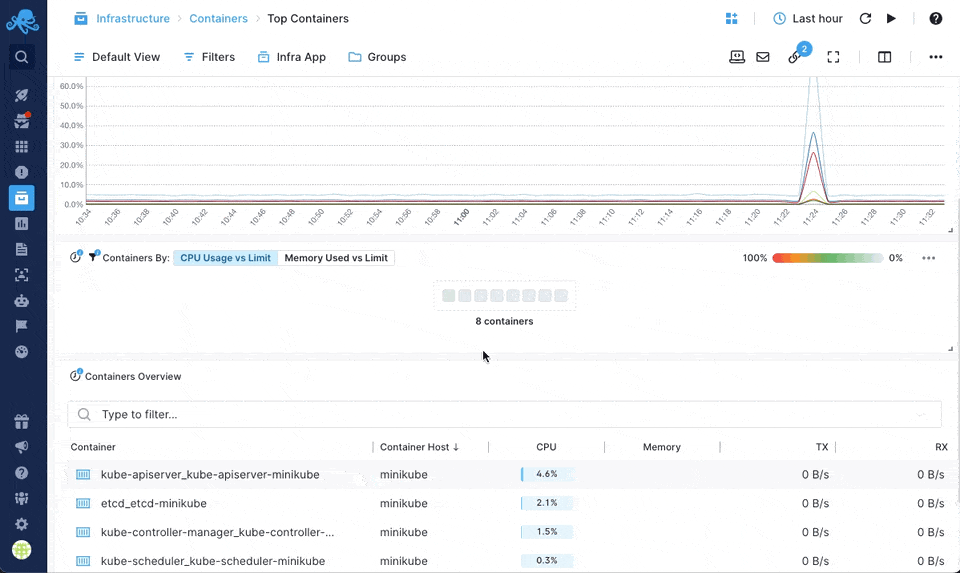The width and height of the screenshot is (960, 573).
Task: Click the first container square in heatmap
Action: pyautogui.click(x=449, y=296)
